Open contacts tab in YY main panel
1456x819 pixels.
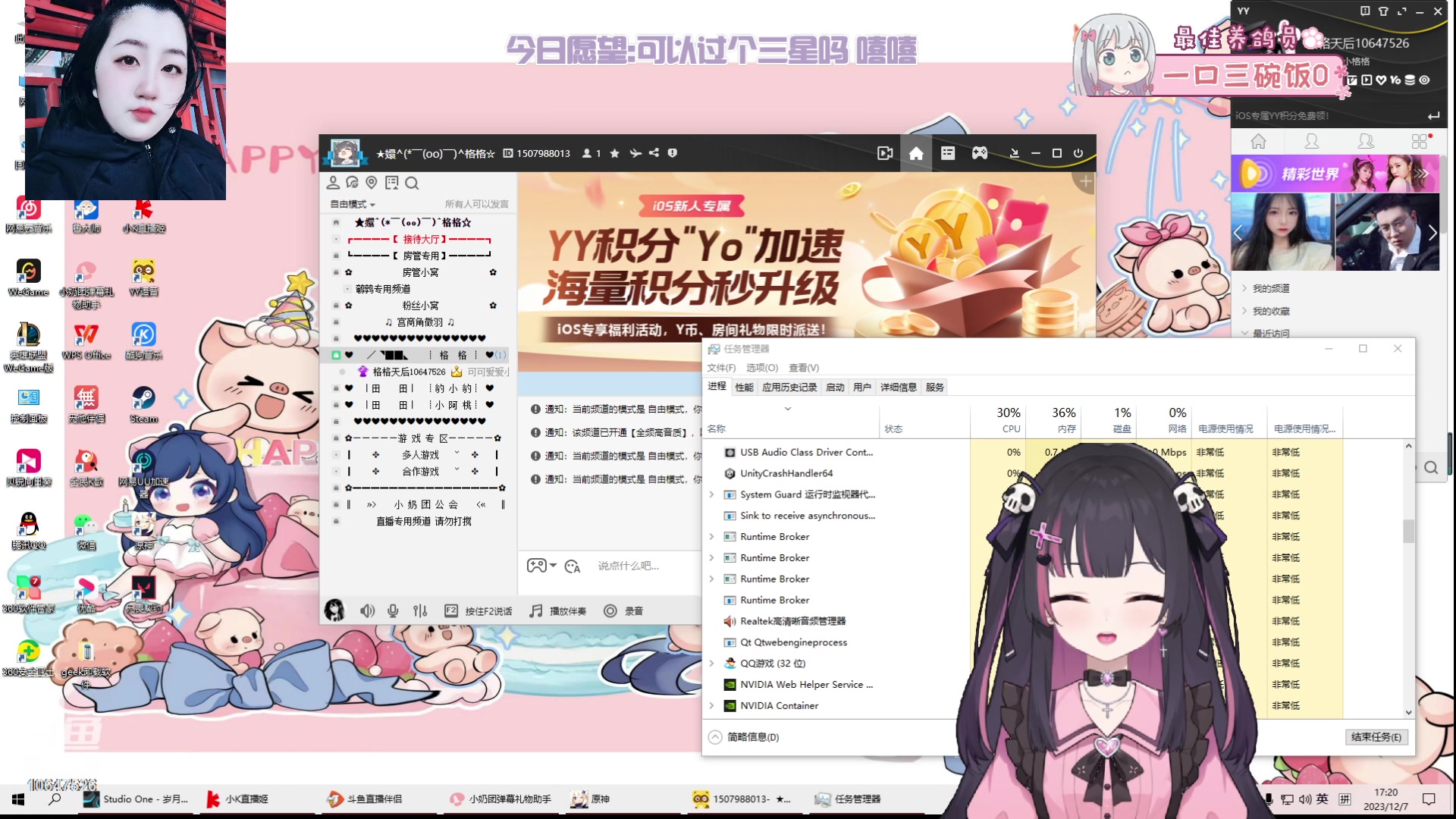coord(1312,141)
